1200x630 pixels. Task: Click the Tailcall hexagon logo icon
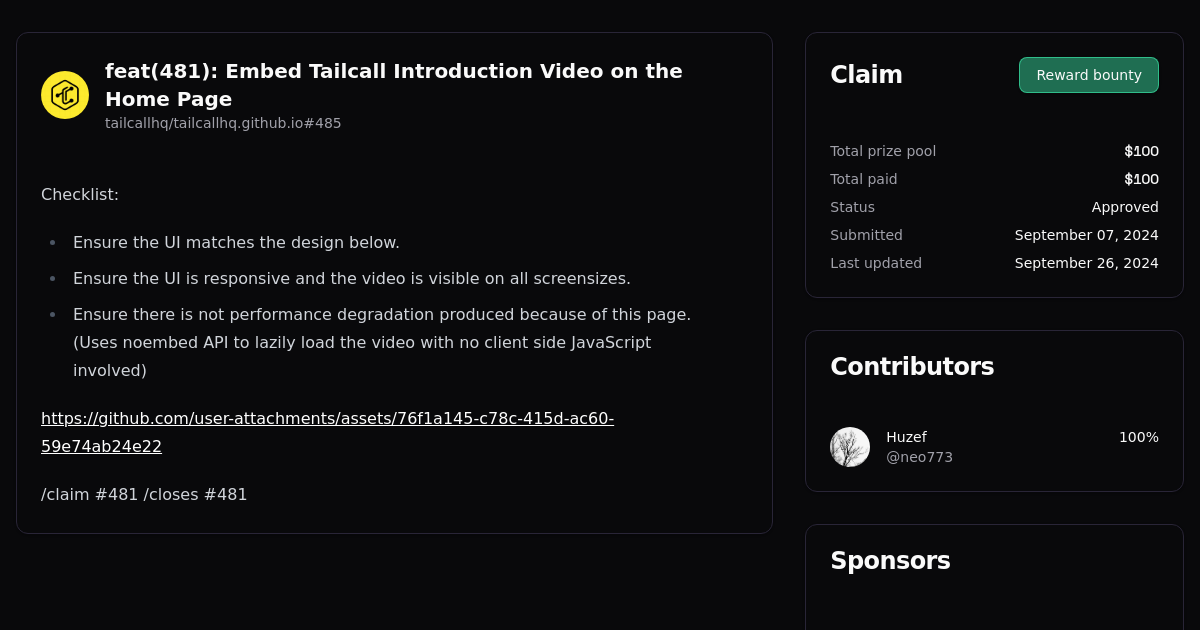pyautogui.click(x=64, y=94)
